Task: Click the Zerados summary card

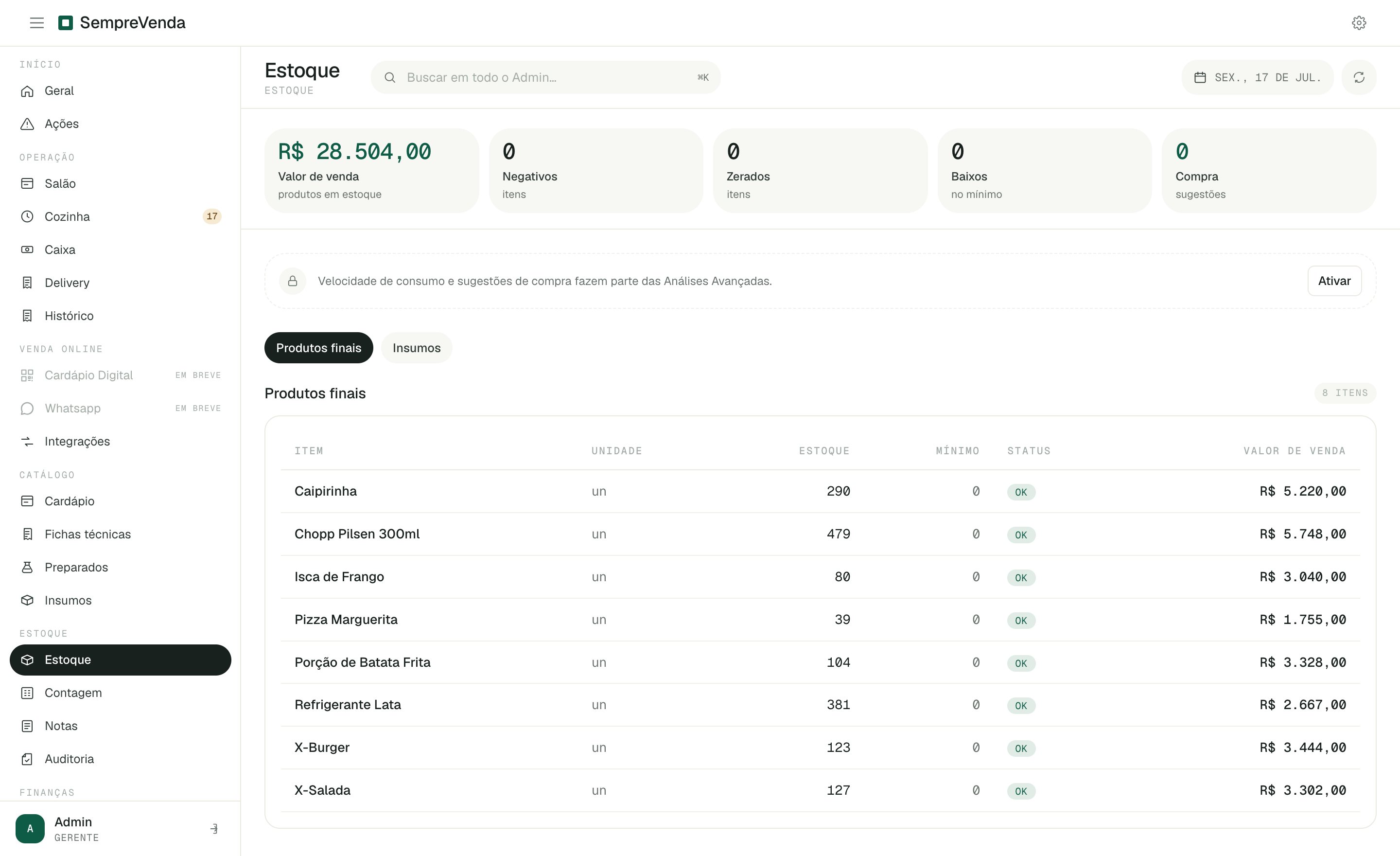Action: 821,171
